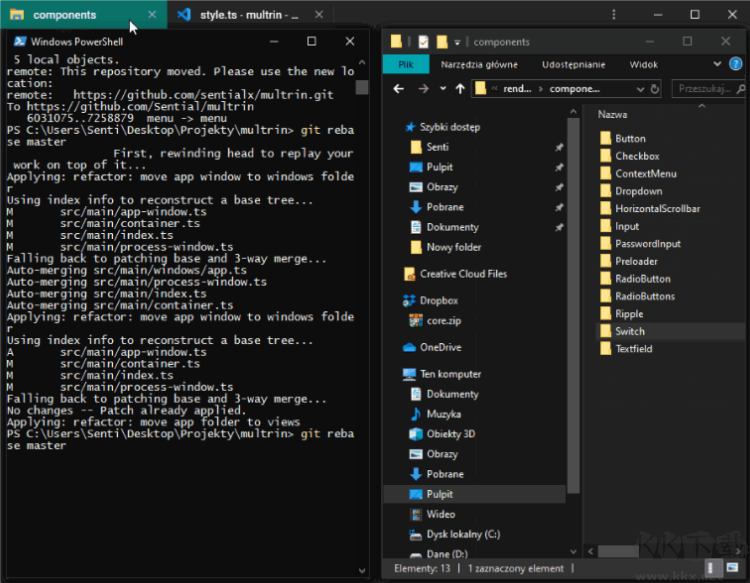Open Obiekty 3D folder
750x583 pixels.
(x=450, y=434)
